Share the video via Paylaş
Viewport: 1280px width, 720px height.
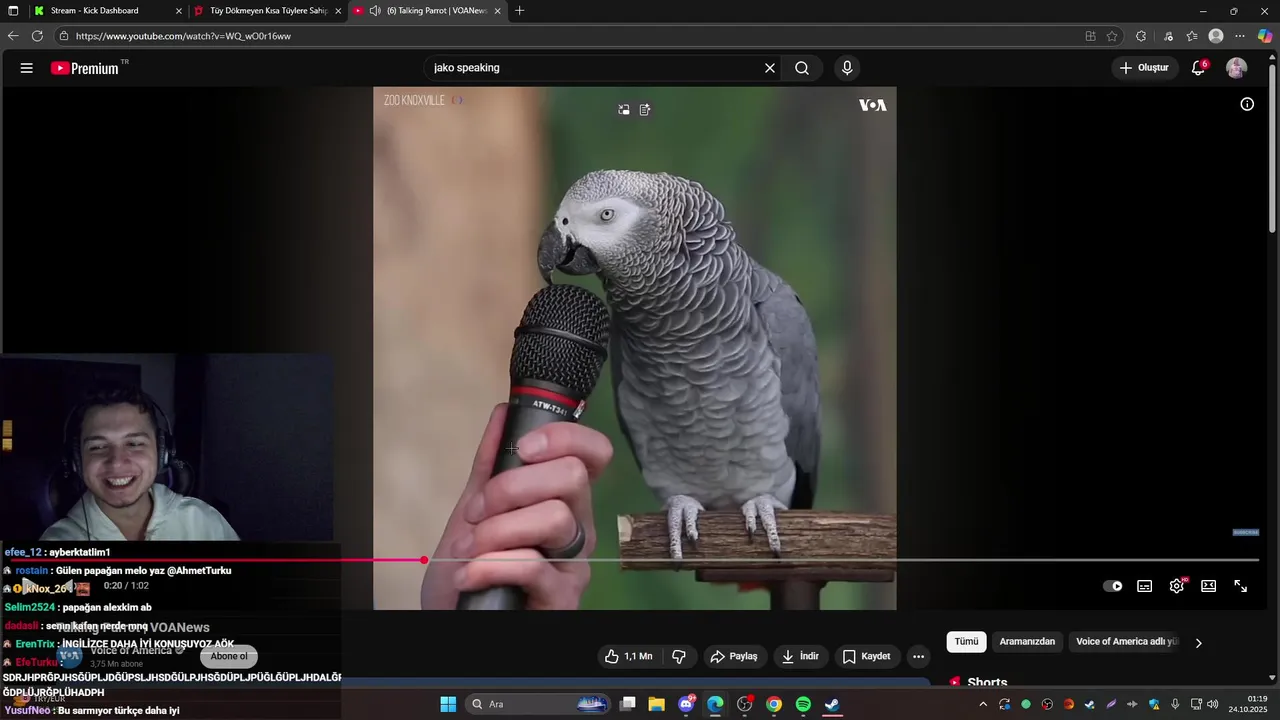click(x=734, y=656)
